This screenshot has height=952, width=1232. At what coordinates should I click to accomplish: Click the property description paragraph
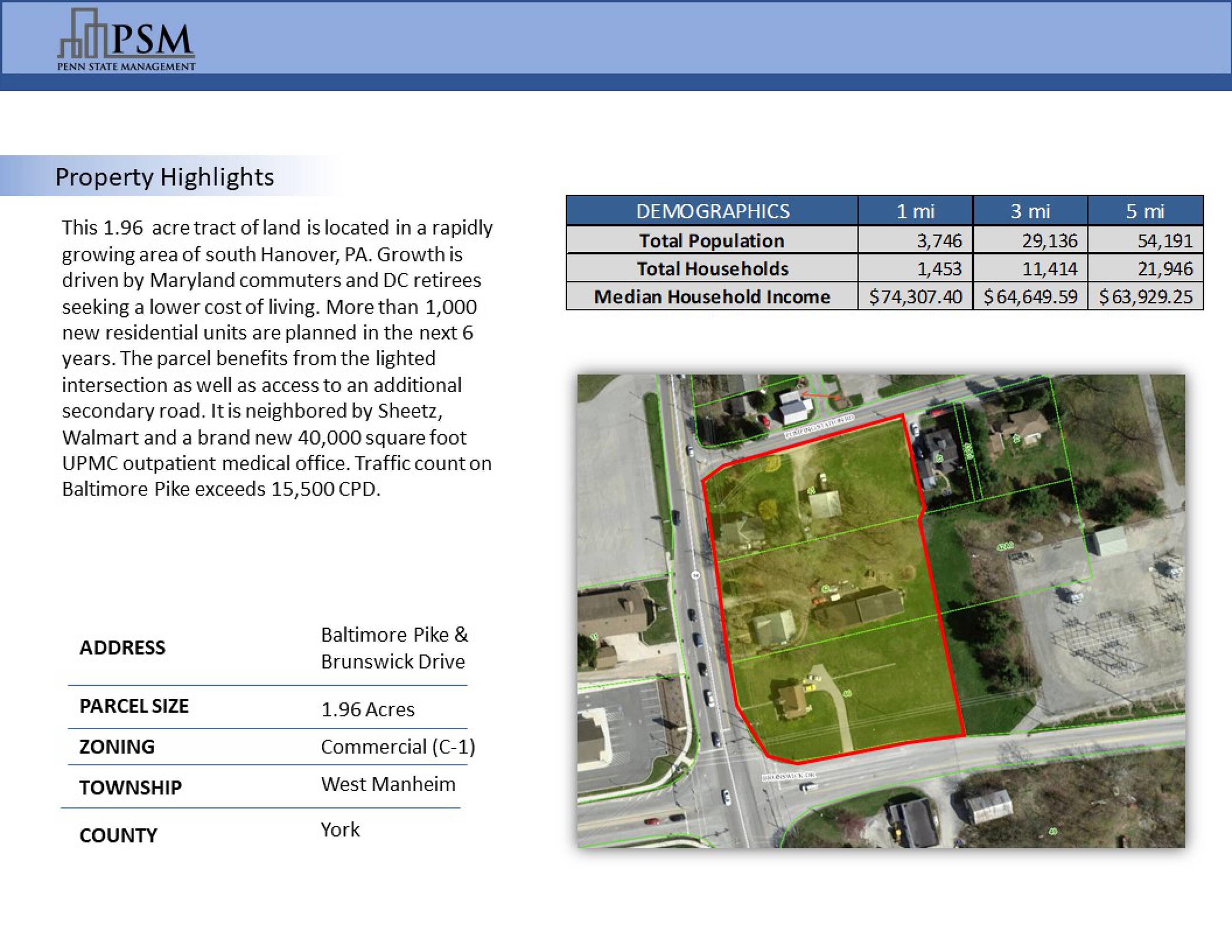[x=277, y=358]
